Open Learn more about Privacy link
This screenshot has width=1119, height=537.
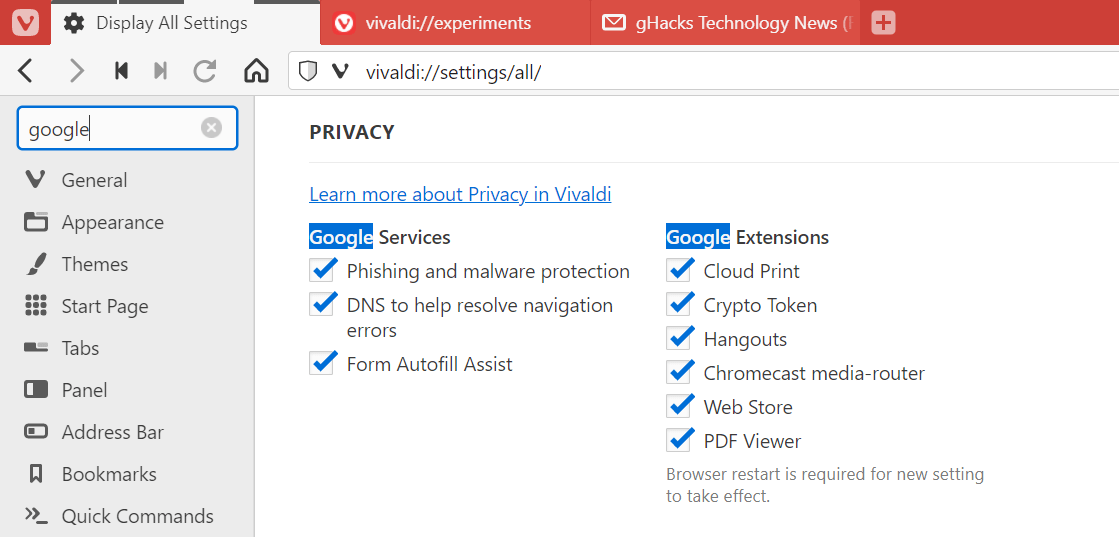(460, 194)
